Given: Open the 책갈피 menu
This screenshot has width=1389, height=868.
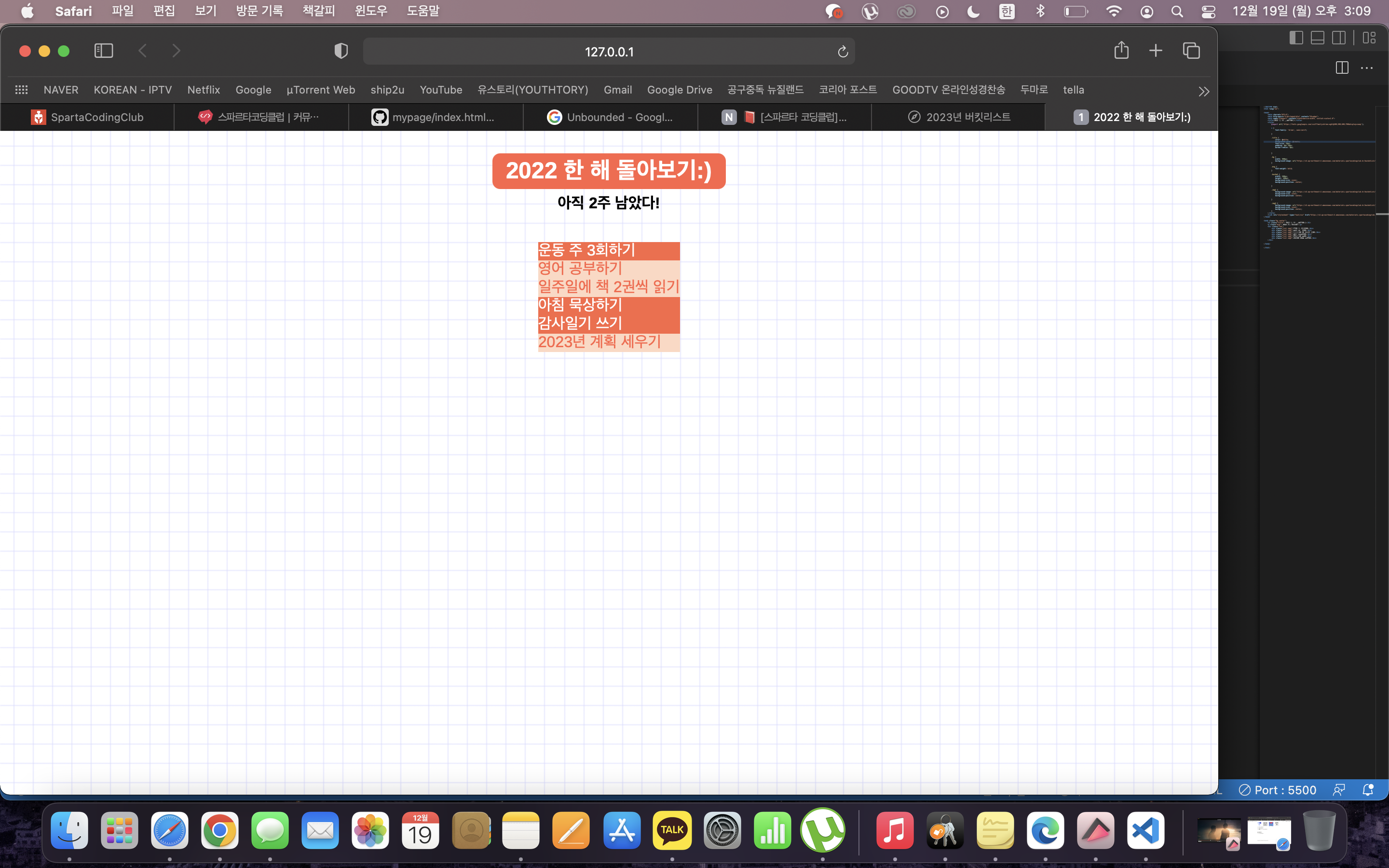Looking at the screenshot, I should 318,11.
